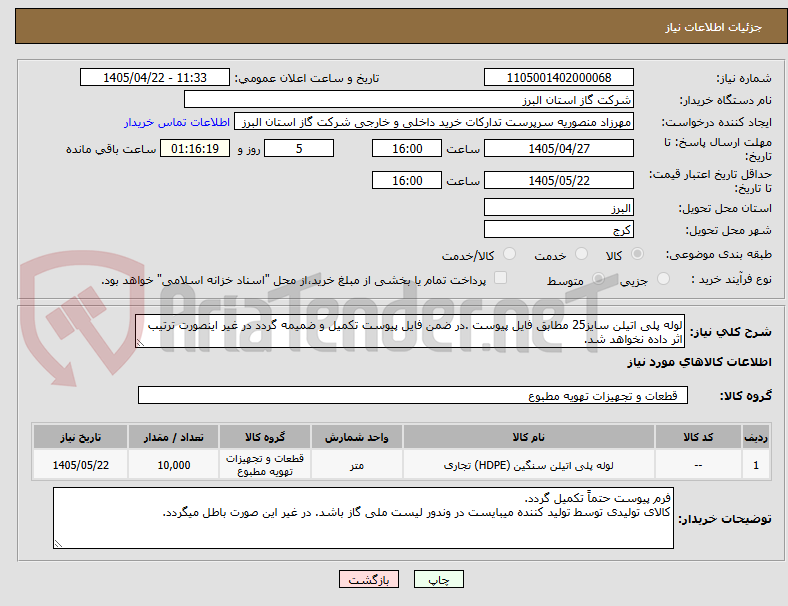Click the resize grip of the buyer notes box
The height and width of the screenshot is (606, 788).
point(58,543)
